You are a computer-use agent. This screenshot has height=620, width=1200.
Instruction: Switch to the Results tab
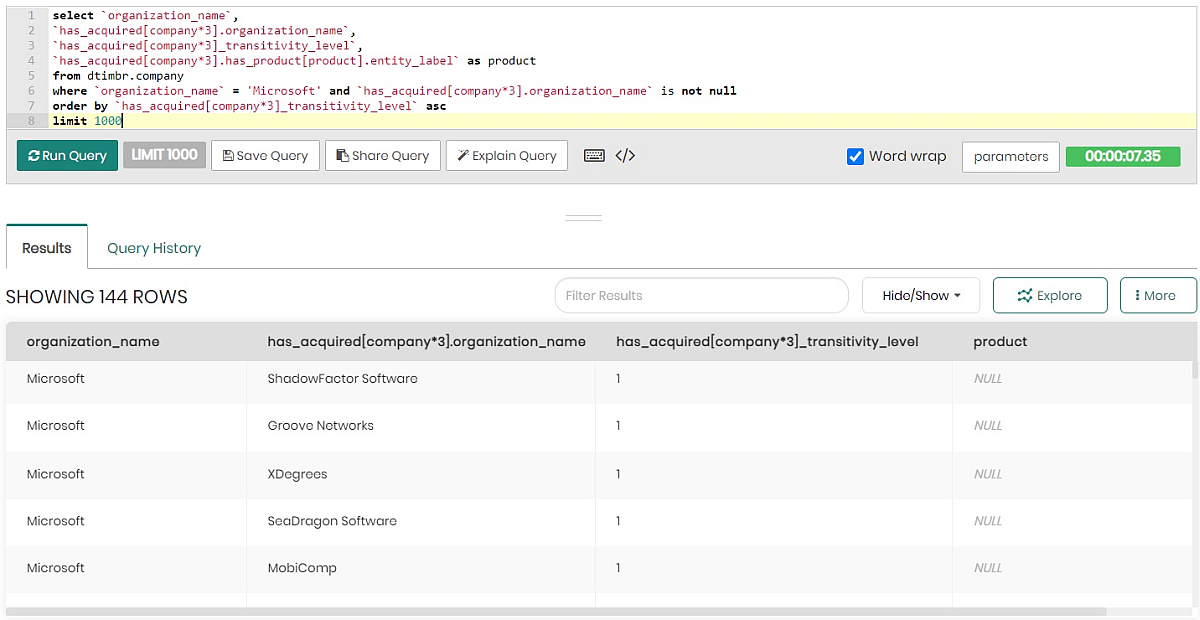click(x=47, y=248)
